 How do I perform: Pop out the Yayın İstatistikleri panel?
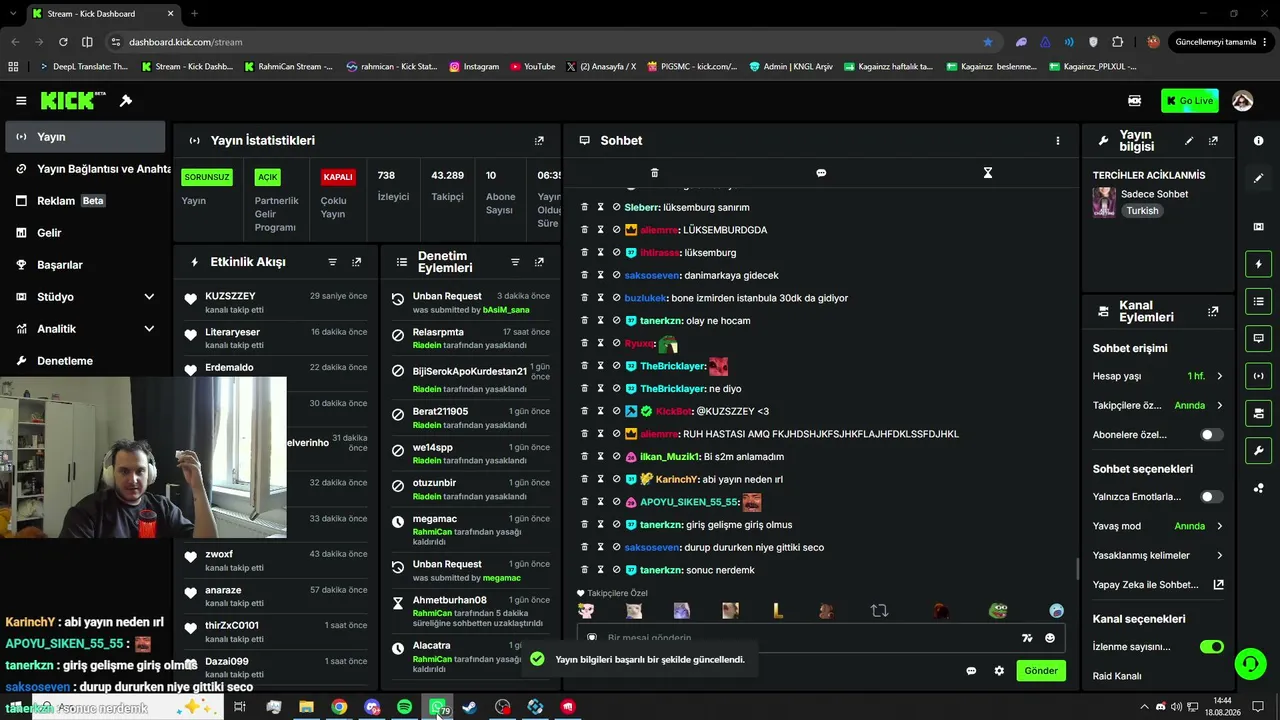(x=539, y=141)
